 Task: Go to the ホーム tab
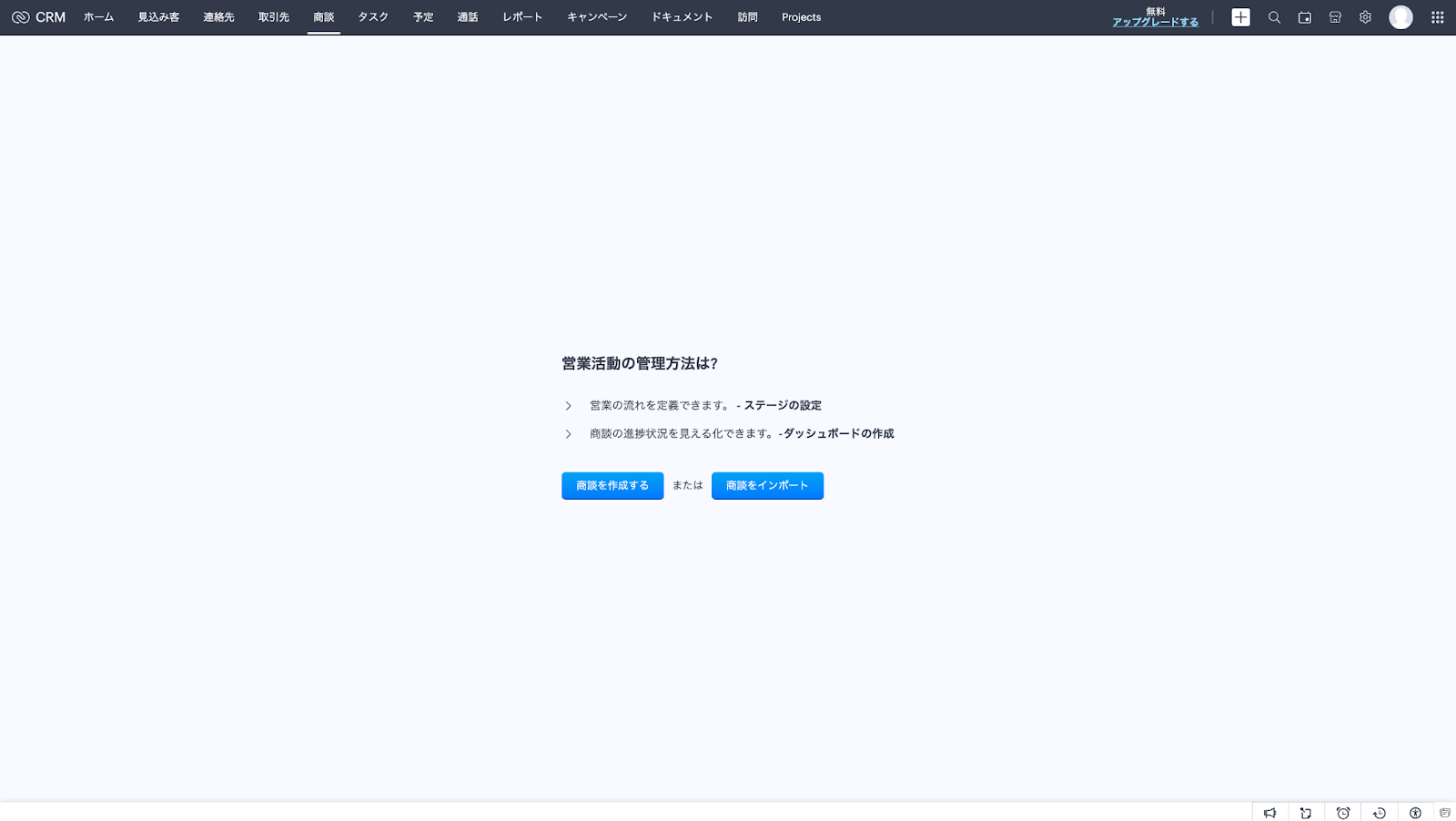tap(99, 17)
